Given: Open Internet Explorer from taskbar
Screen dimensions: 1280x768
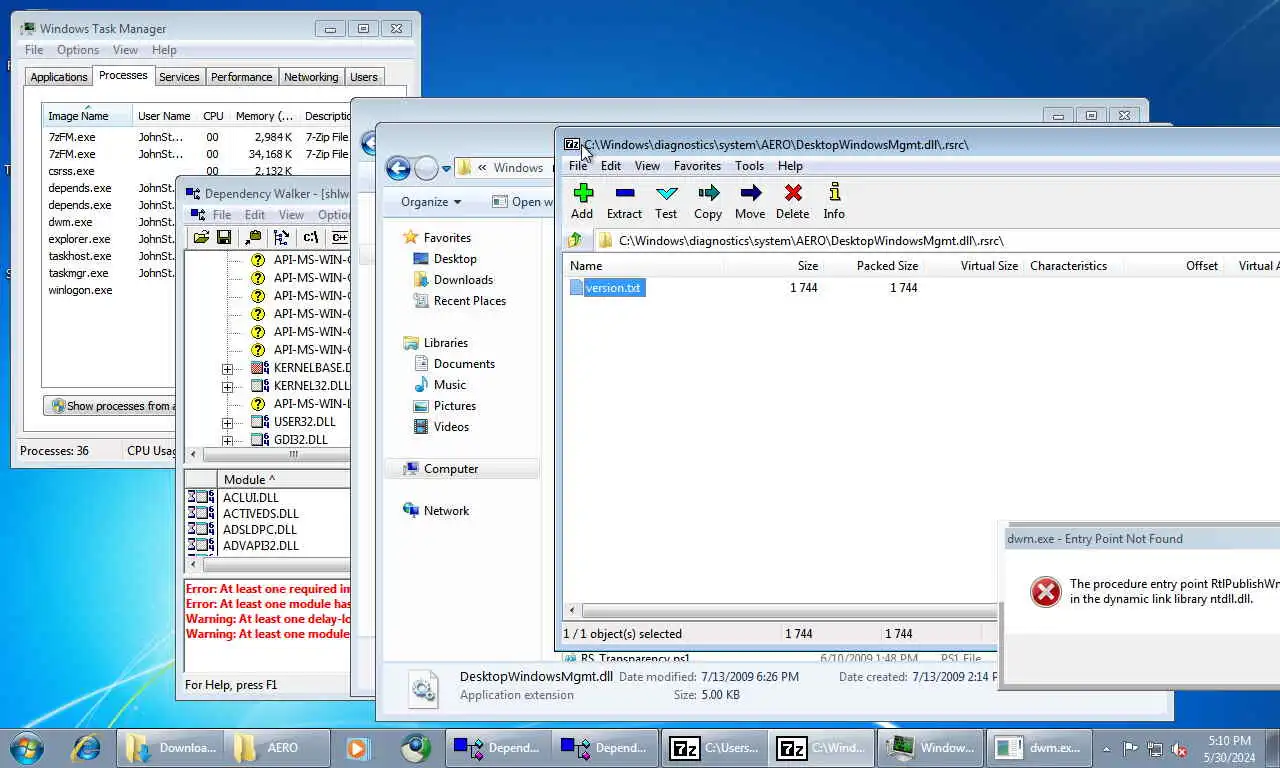Looking at the screenshot, I should click(x=87, y=748).
